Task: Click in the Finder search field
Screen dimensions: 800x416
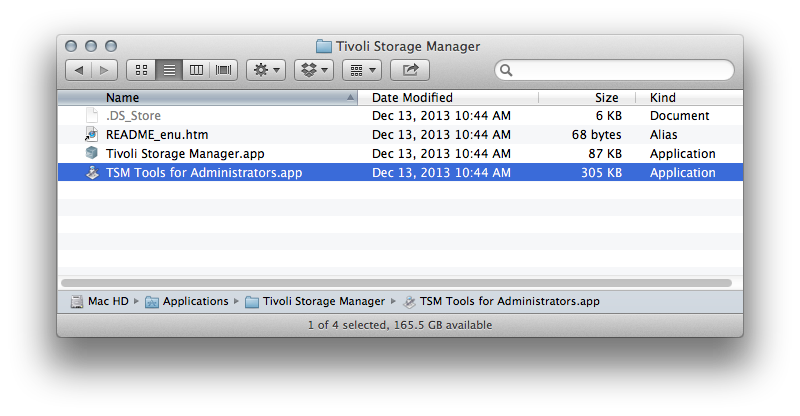Action: pos(614,70)
